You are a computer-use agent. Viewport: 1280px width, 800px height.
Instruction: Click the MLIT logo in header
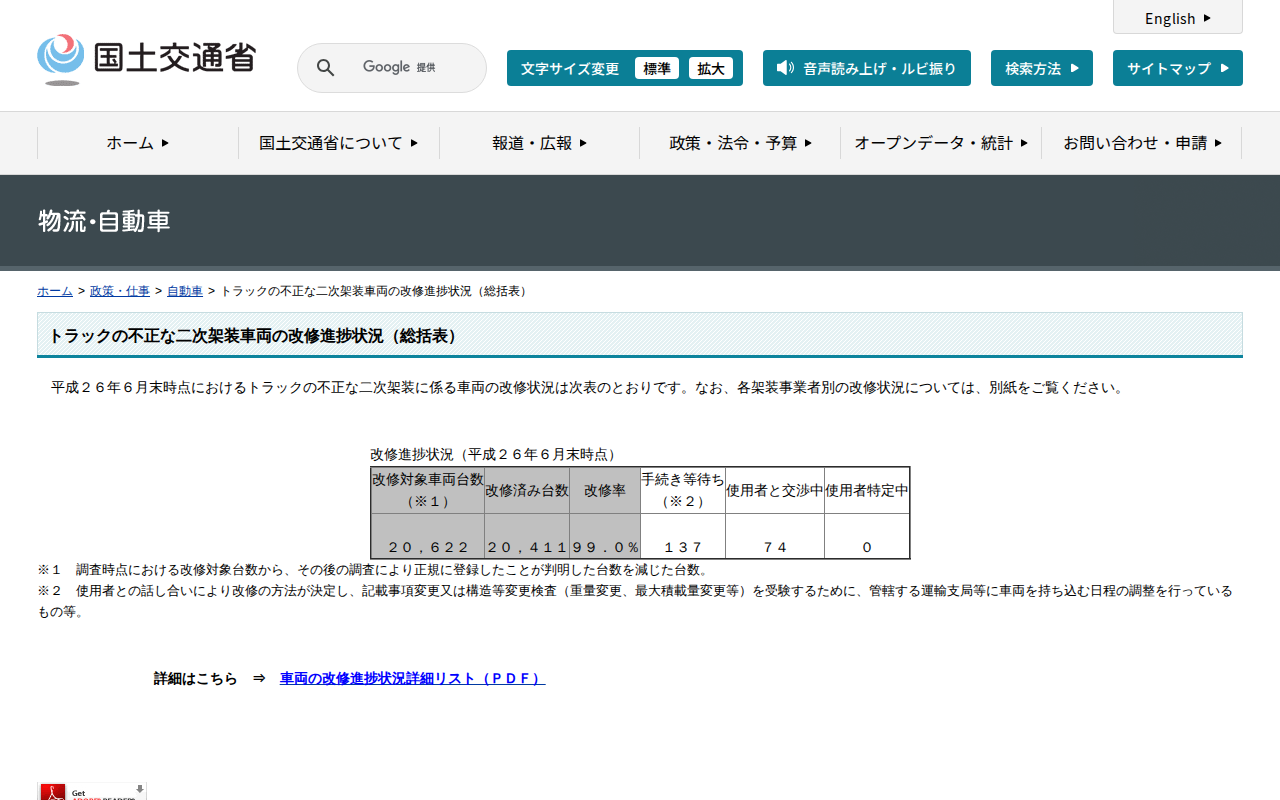[147, 59]
